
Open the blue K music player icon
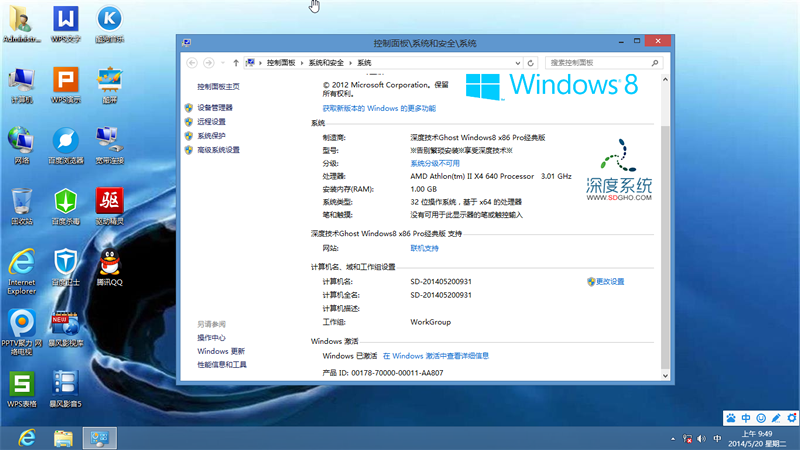click(x=109, y=24)
